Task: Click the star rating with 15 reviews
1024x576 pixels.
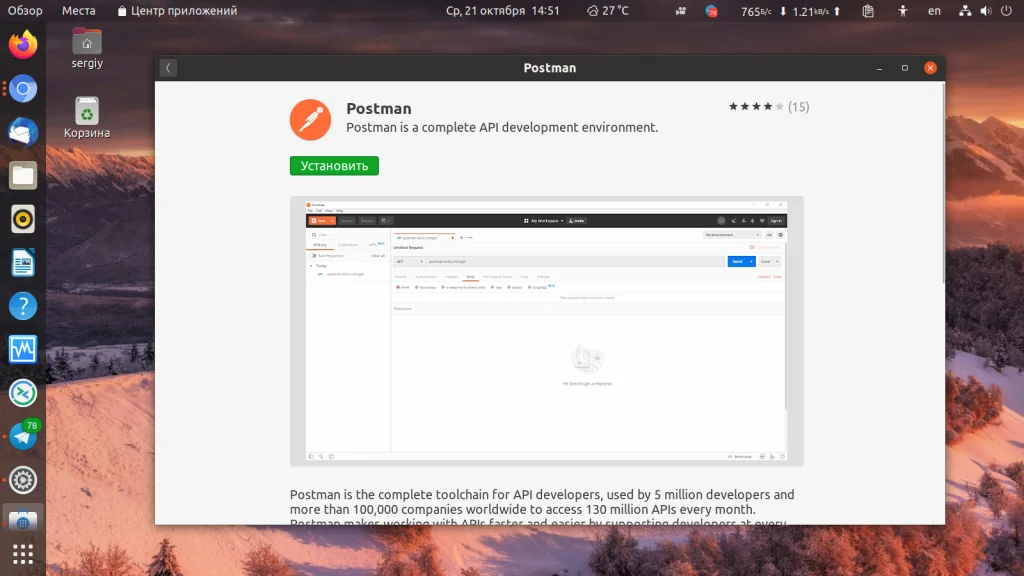Action: (x=769, y=106)
